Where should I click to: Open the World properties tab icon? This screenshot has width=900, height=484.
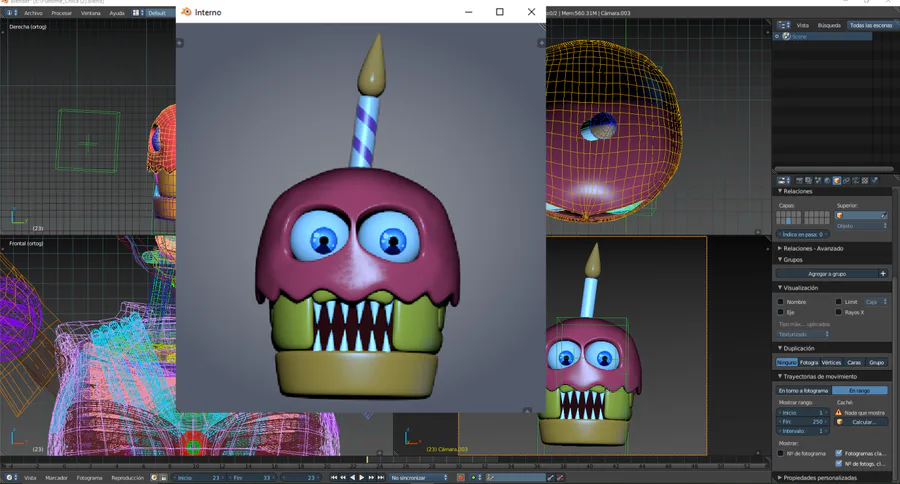(827, 180)
